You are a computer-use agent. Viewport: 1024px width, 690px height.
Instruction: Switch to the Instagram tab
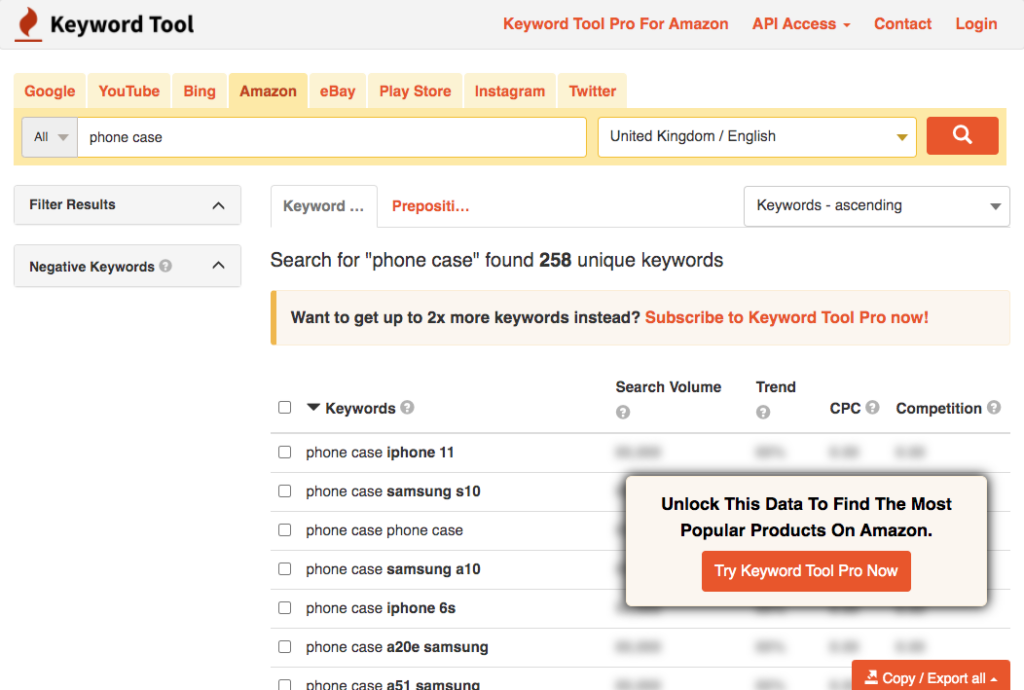[509, 91]
